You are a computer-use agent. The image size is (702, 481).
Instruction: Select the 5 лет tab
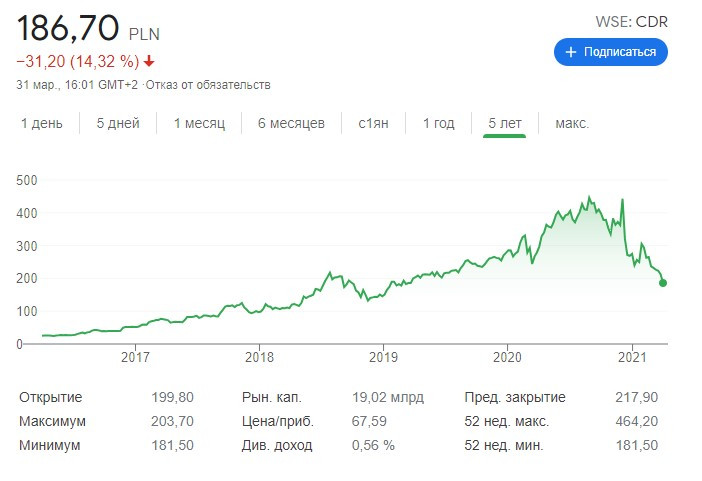[x=505, y=123]
